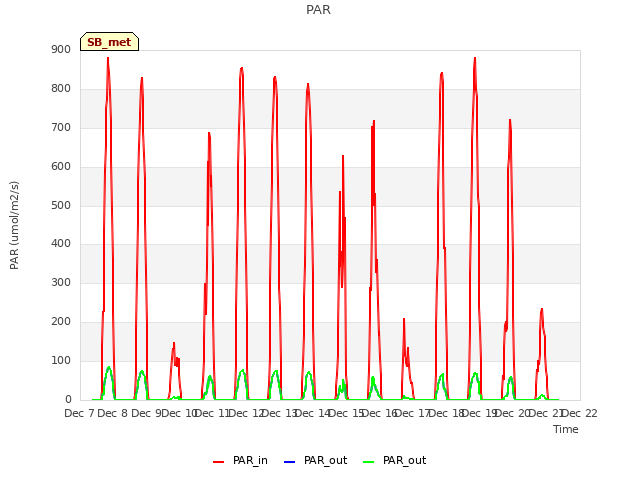Viewport: 640px width, 480px height.
Task: Click the 400 y-axis tick label
Action: point(61,244)
